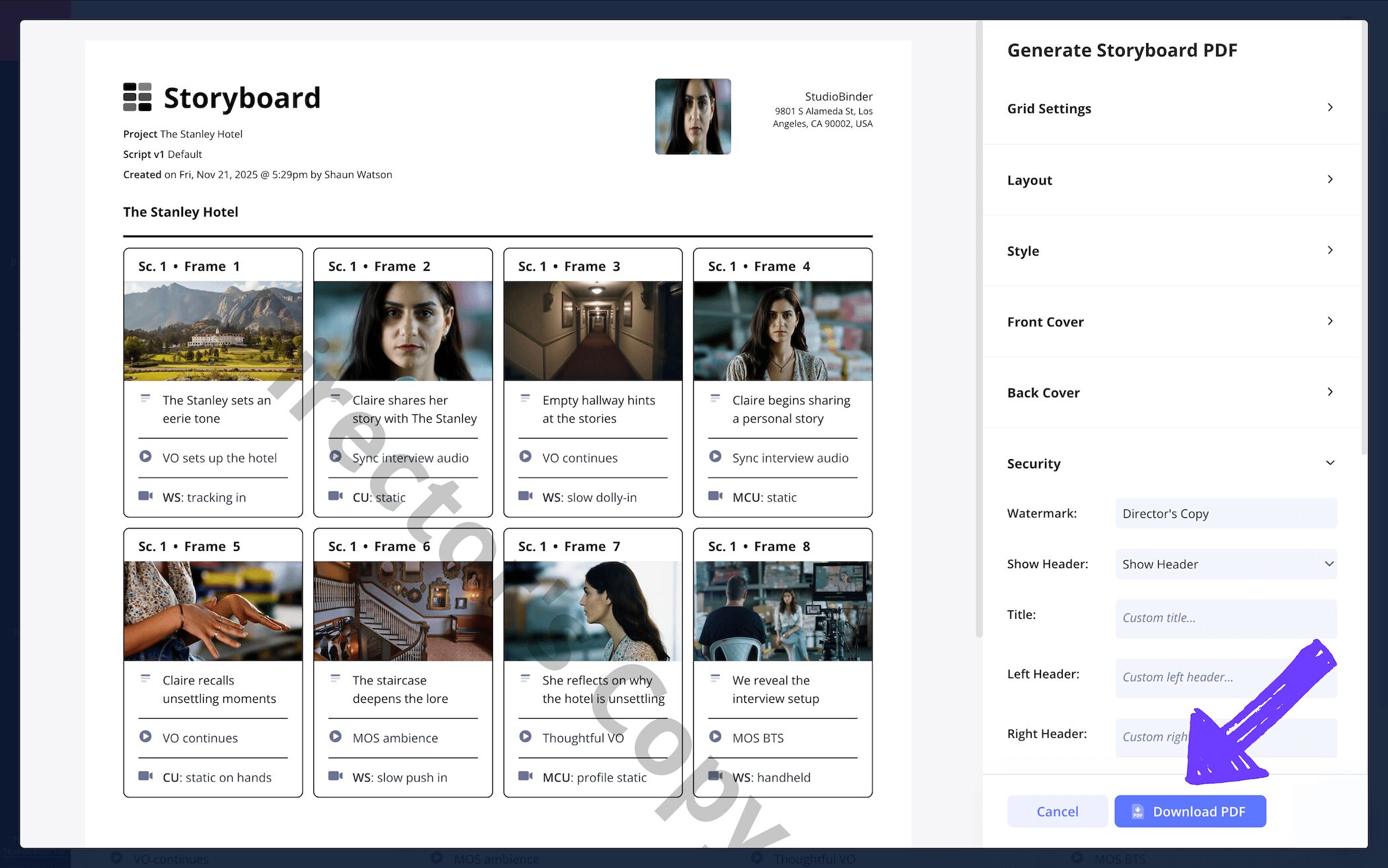This screenshot has width=1388, height=868.
Task: Click the camera icon beside "CU: static" on Frame 2
Action: pos(336,496)
